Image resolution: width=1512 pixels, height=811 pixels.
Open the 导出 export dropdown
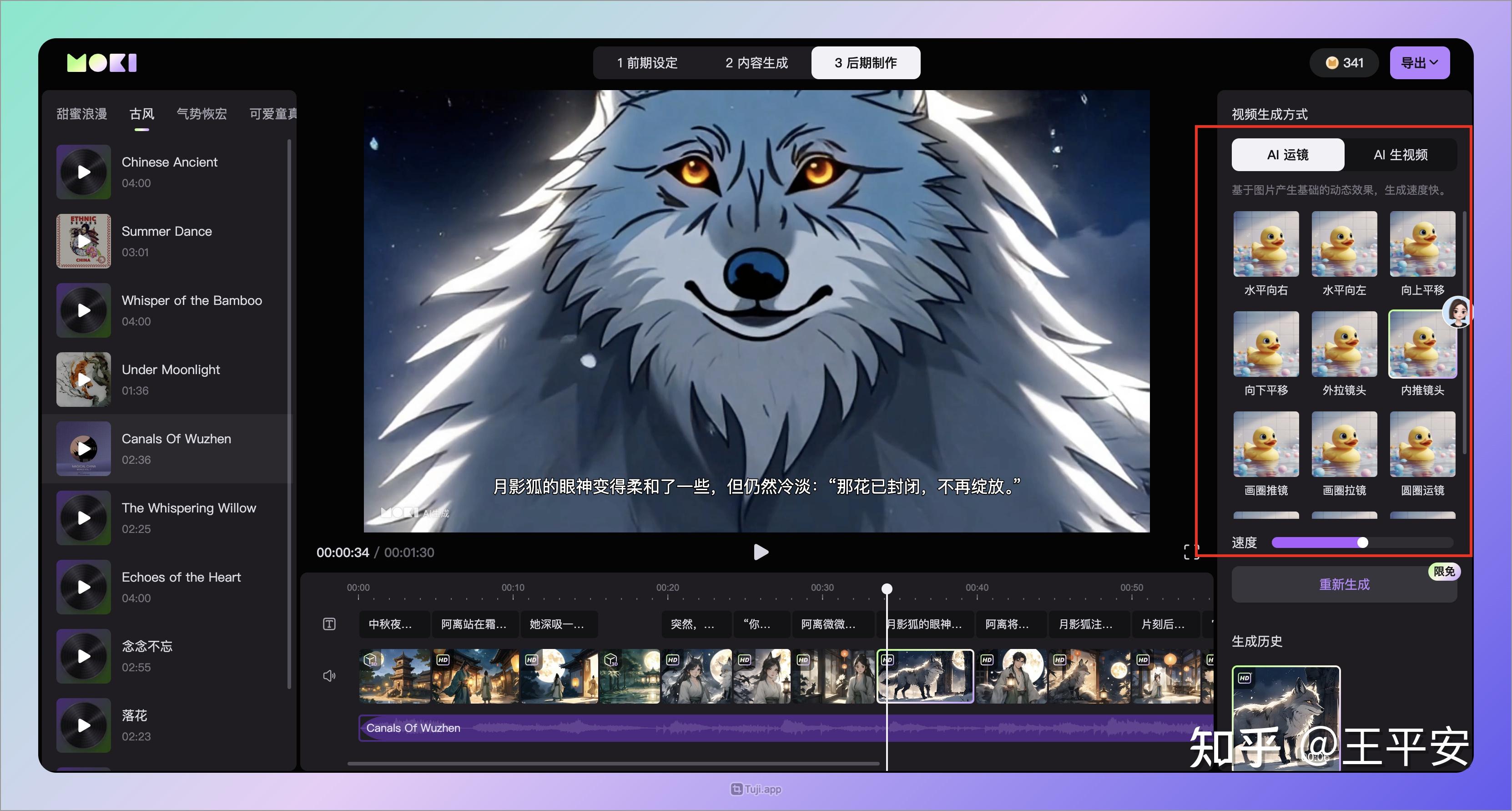1419,62
